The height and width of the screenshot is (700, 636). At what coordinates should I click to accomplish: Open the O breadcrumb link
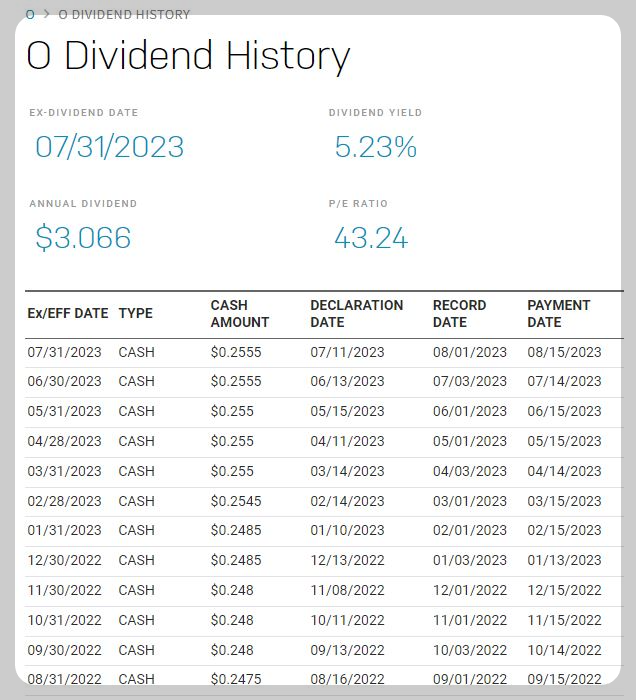click(x=30, y=15)
